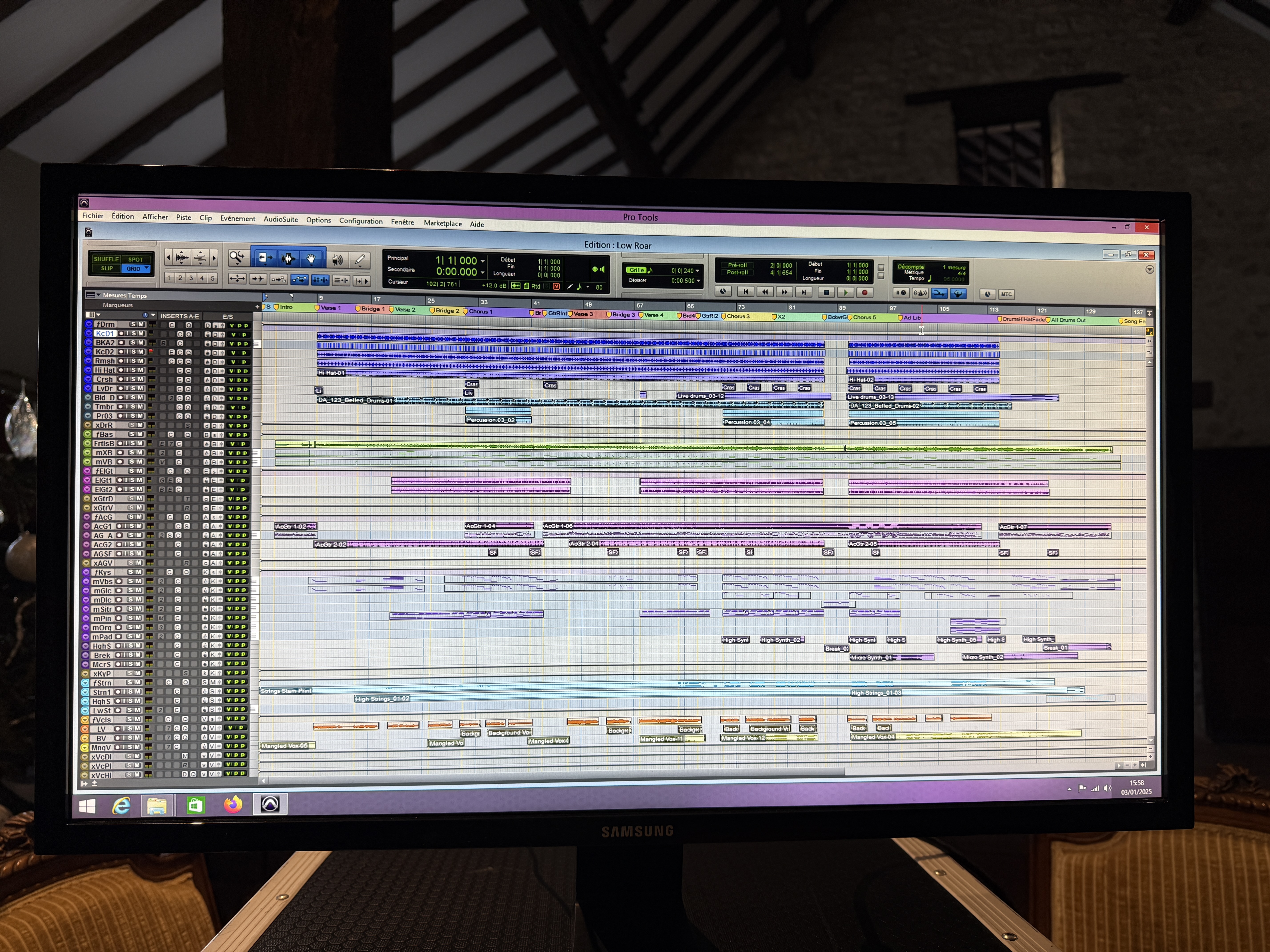Image resolution: width=1270 pixels, height=952 pixels.
Task: Enable Slip edit mode
Action: pos(107,269)
